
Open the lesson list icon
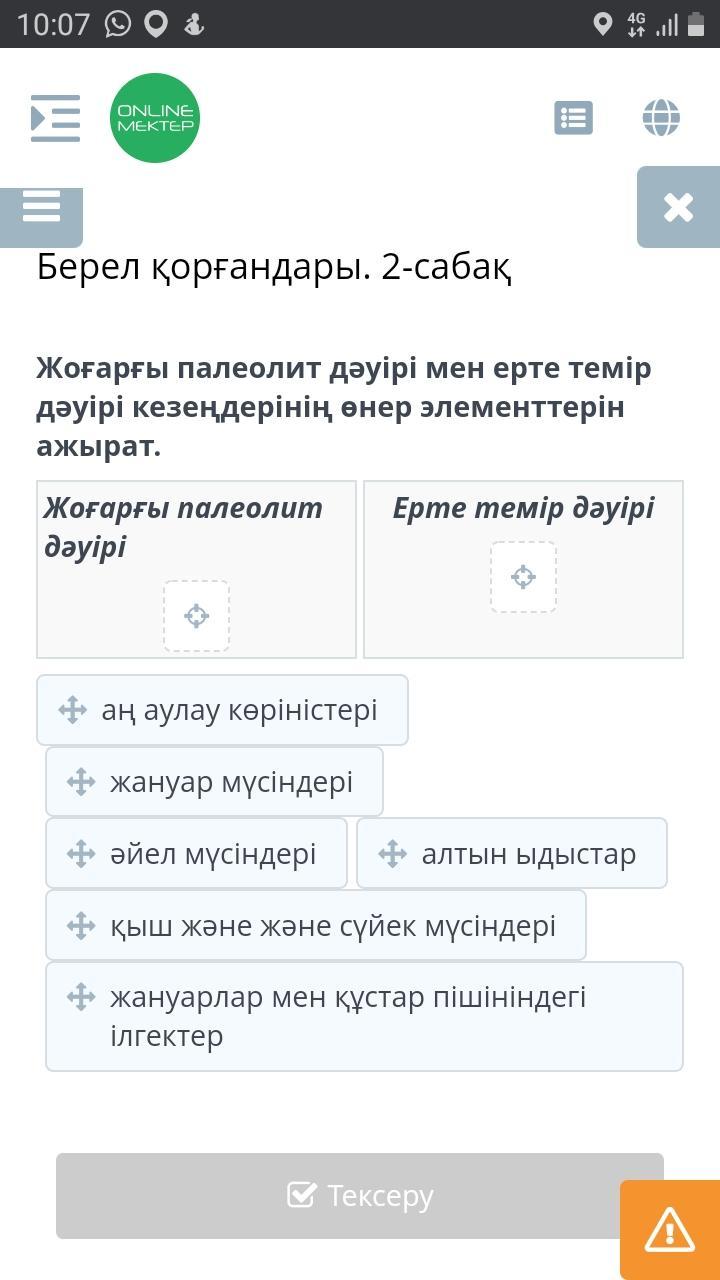(573, 118)
